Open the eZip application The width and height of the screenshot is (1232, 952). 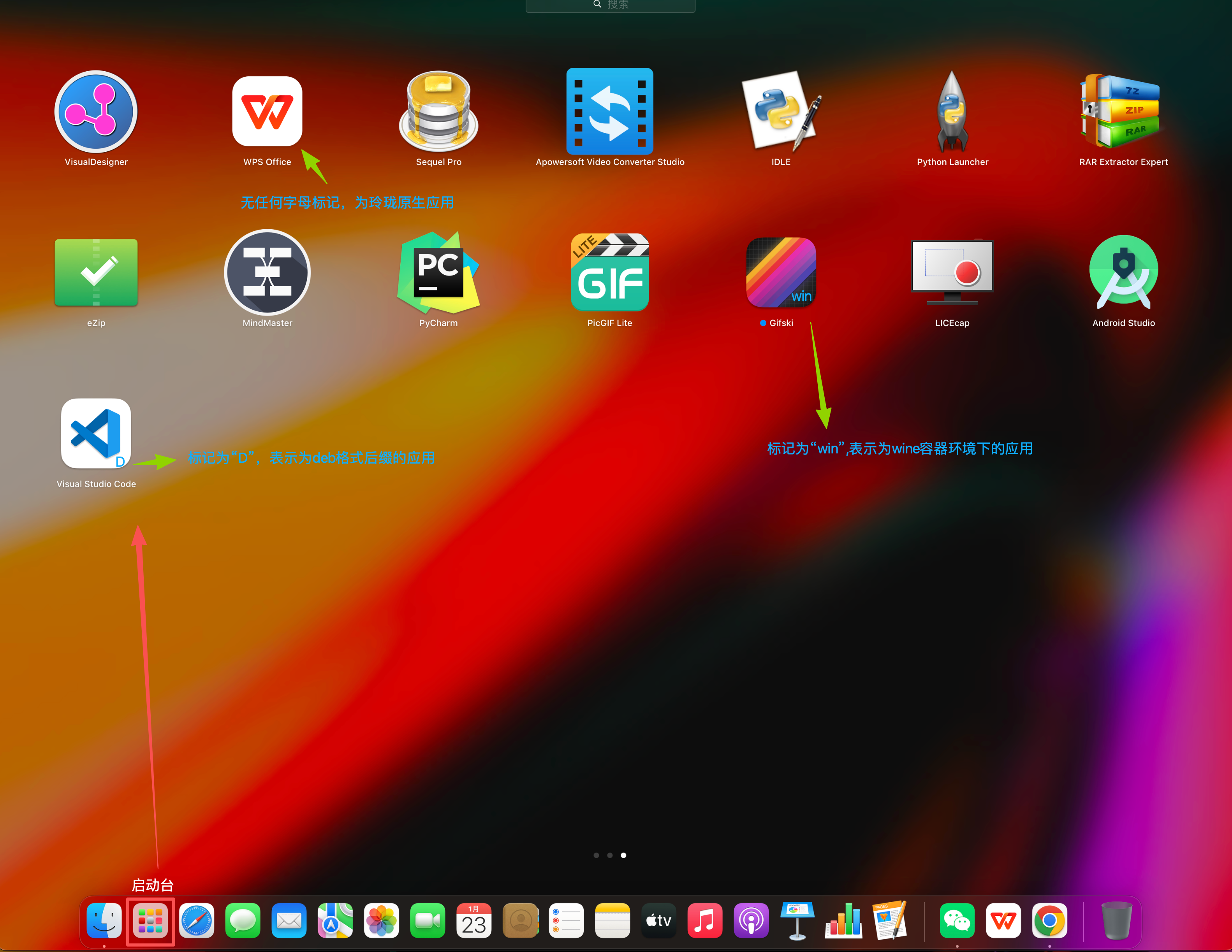click(96, 273)
